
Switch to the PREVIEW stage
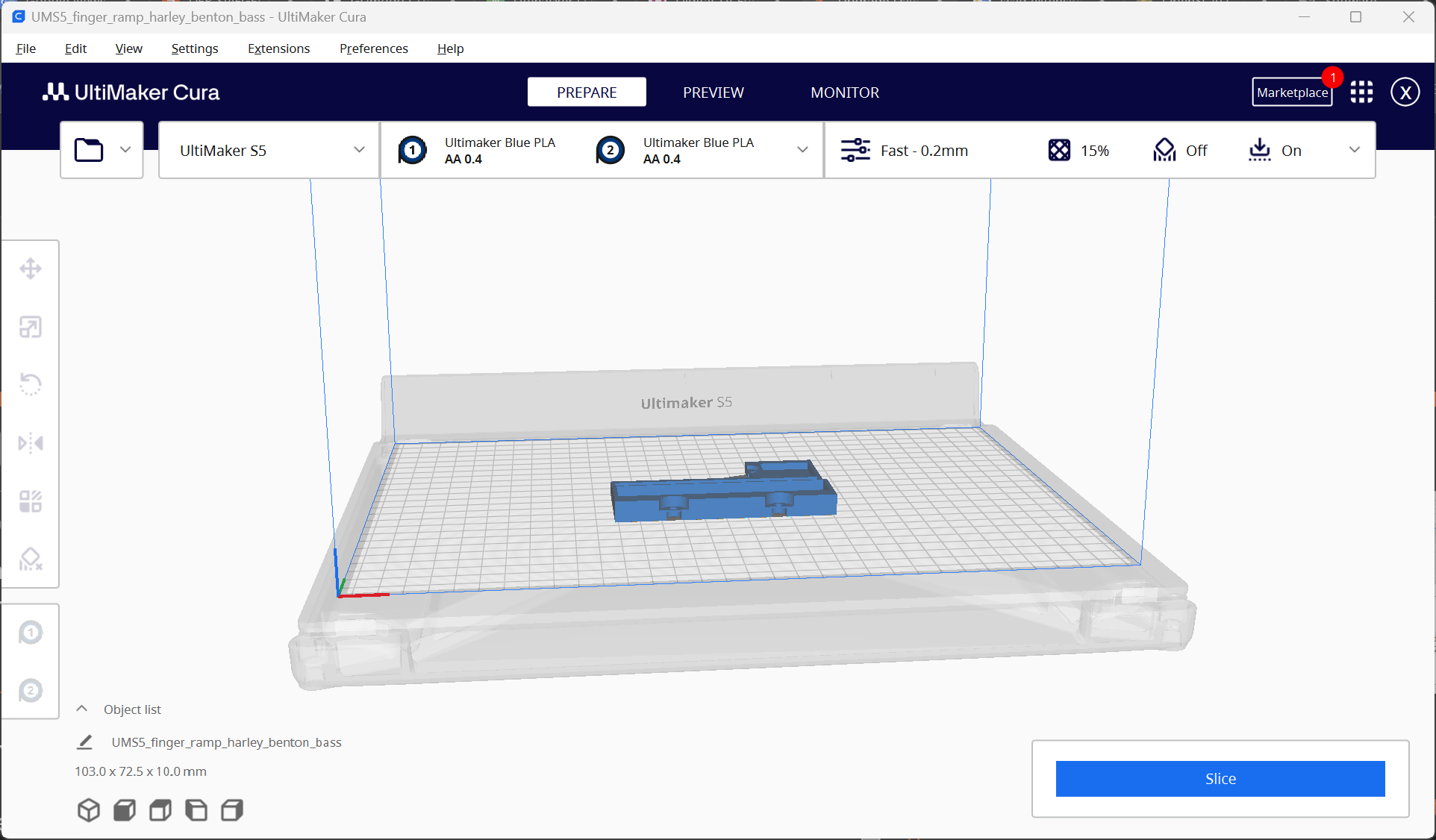point(714,92)
